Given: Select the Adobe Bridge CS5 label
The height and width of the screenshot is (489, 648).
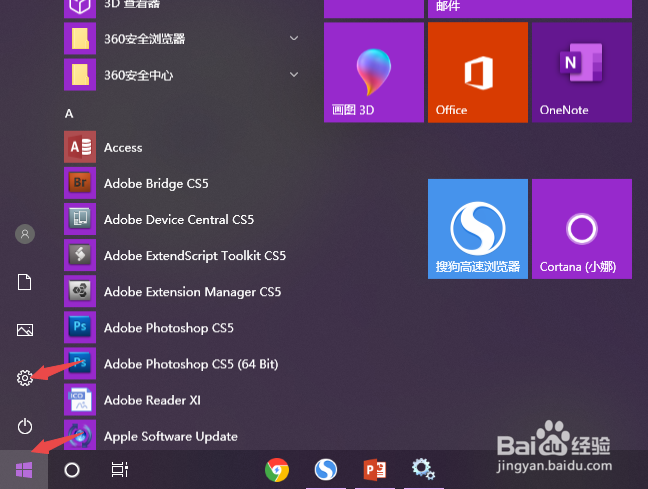Looking at the screenshot, I should (x=156, y=184).
